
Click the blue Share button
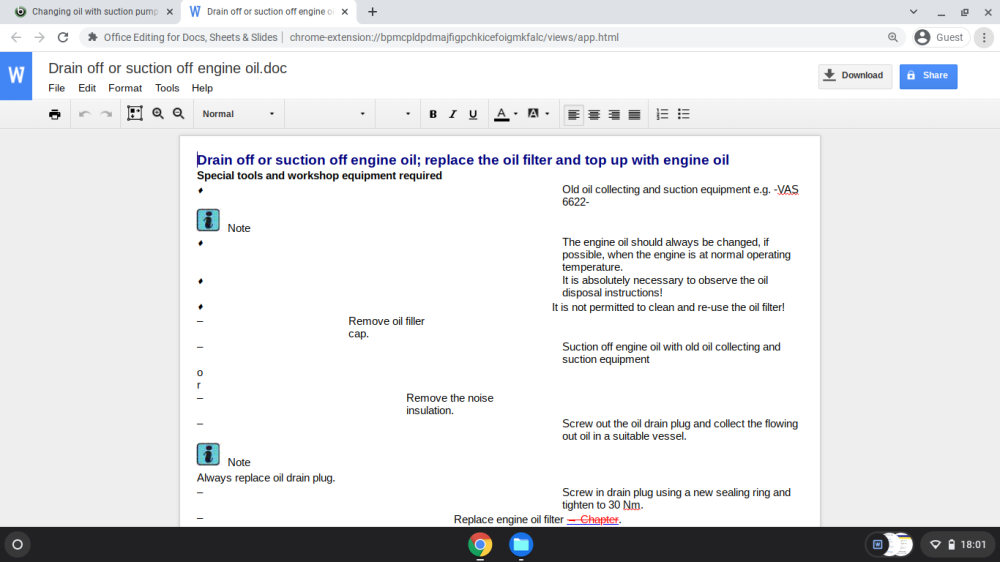coord(928,76)
